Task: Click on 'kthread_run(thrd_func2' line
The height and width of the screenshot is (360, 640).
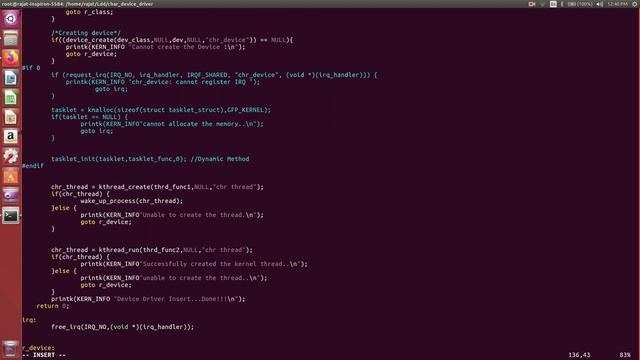Action: click(x=152, y=250)
